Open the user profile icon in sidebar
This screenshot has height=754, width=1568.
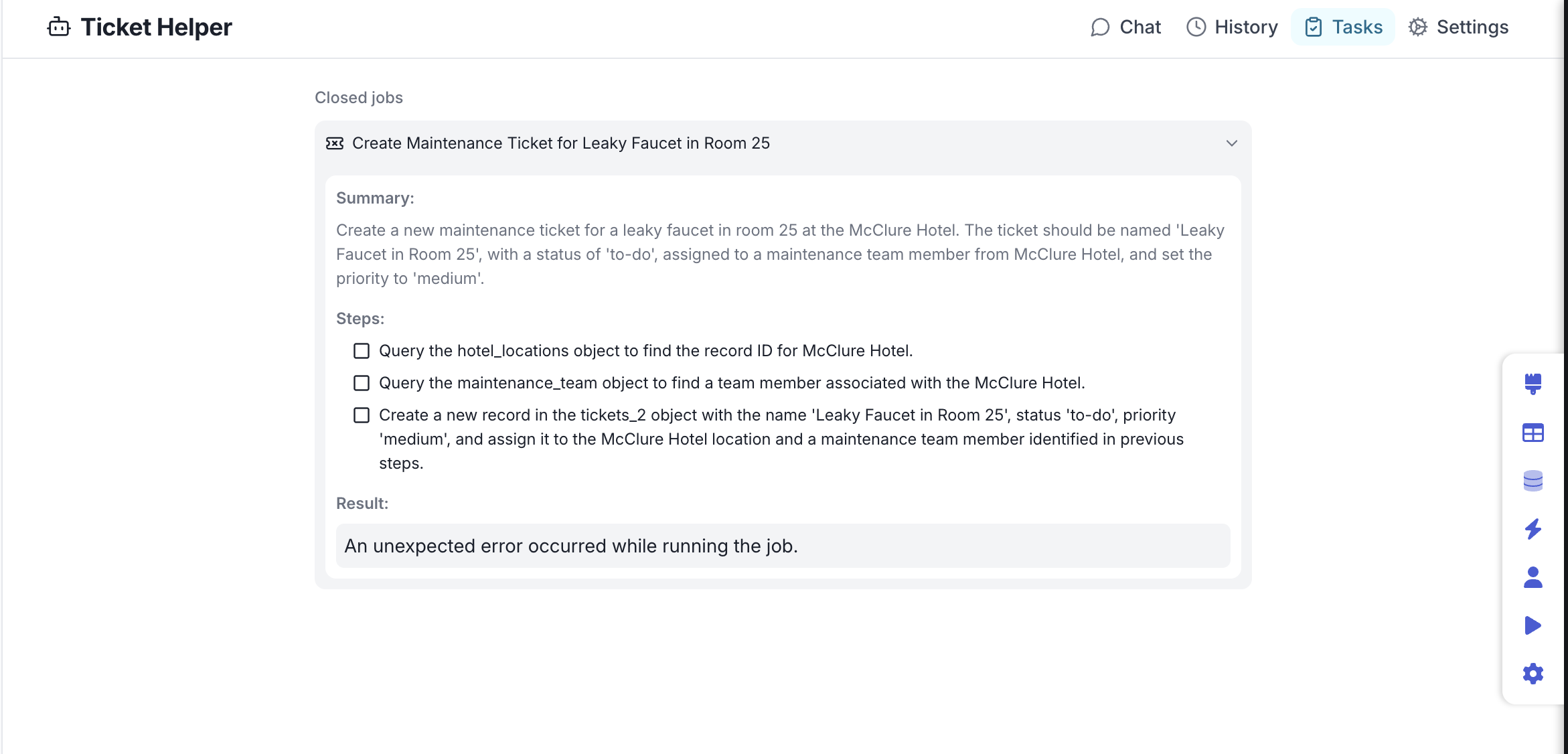point(1533,577)
